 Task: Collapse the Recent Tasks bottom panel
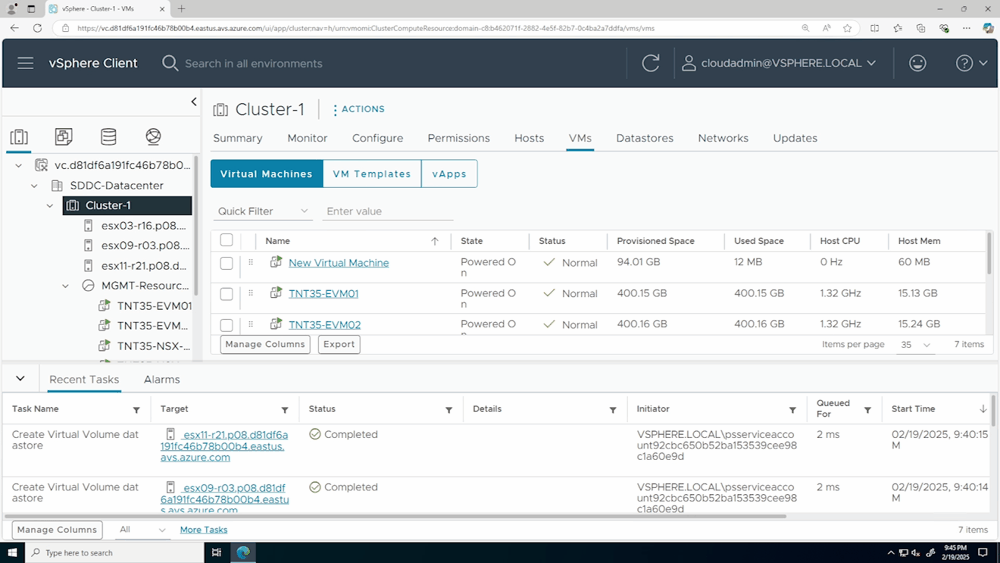click(20, 378)
